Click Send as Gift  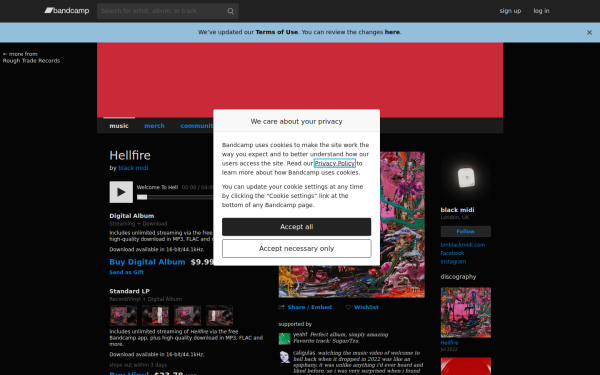126,272
